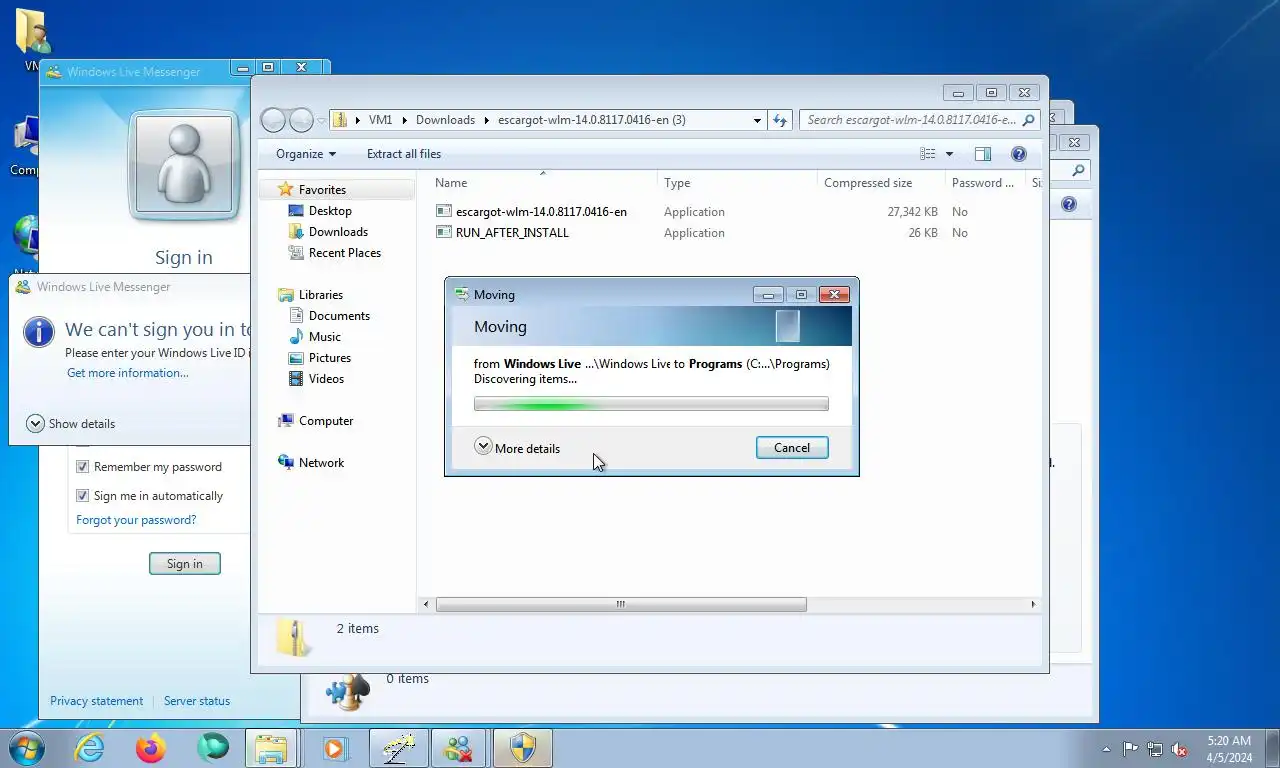Click the horizontal scrollbar thumb in Explorer

[x=621, y=604]
